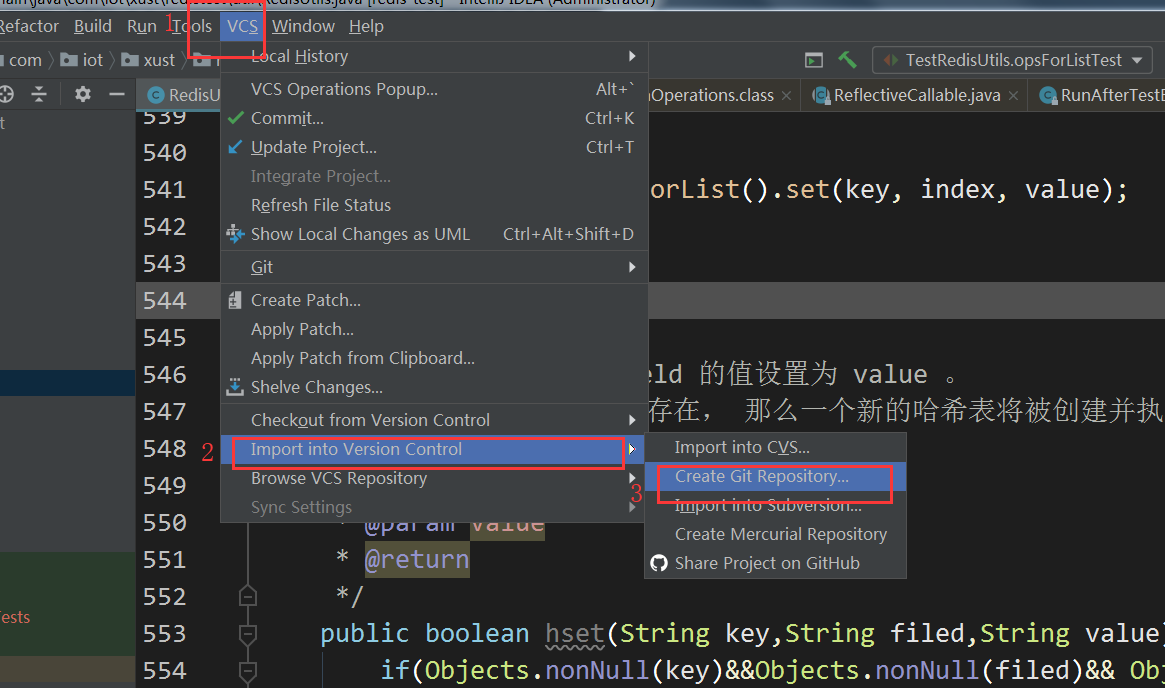This screenshot has height=688, width=1165.
Task: Open the Run menu
Action: click(x=141, y=27)
